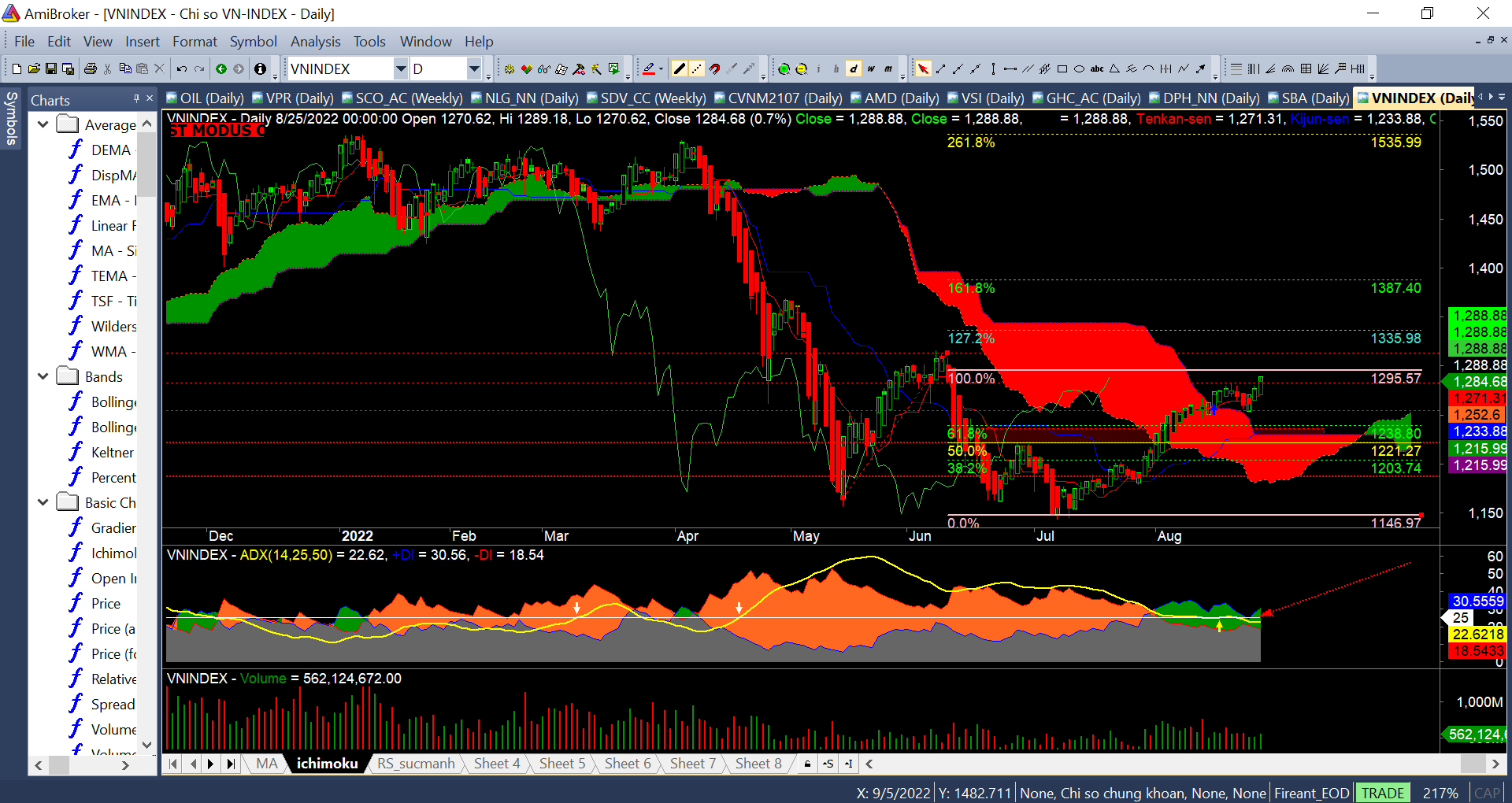Click the Print icon in toolbar

[90, 69]
